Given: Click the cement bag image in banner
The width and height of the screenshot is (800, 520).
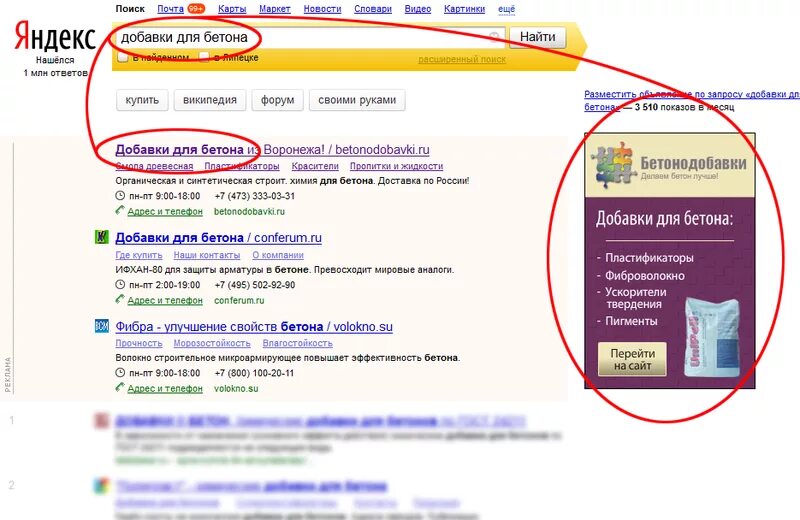Looking at the screenshot, I should click(x=711, y=337).
